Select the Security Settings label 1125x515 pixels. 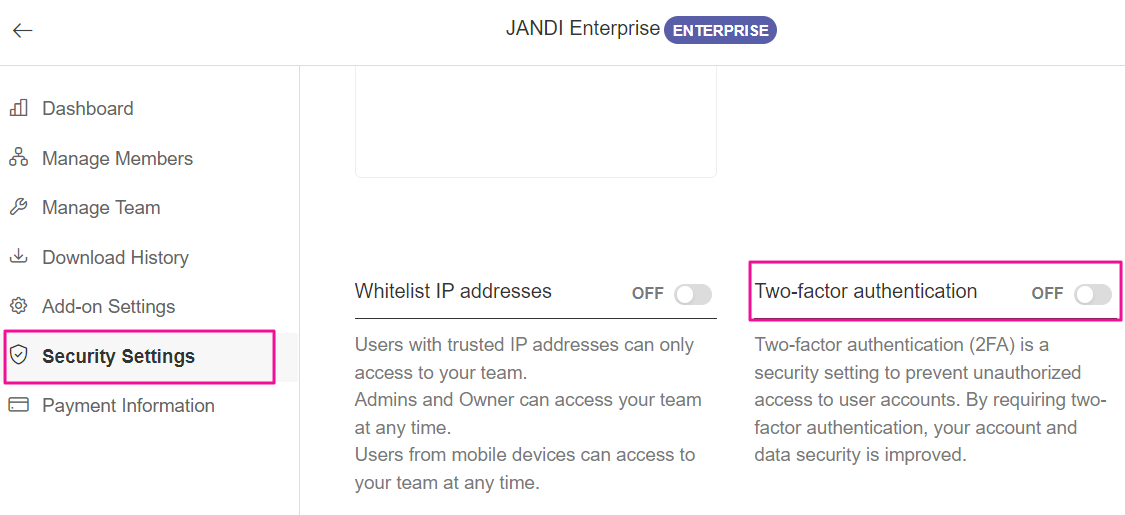coord(118,356)
